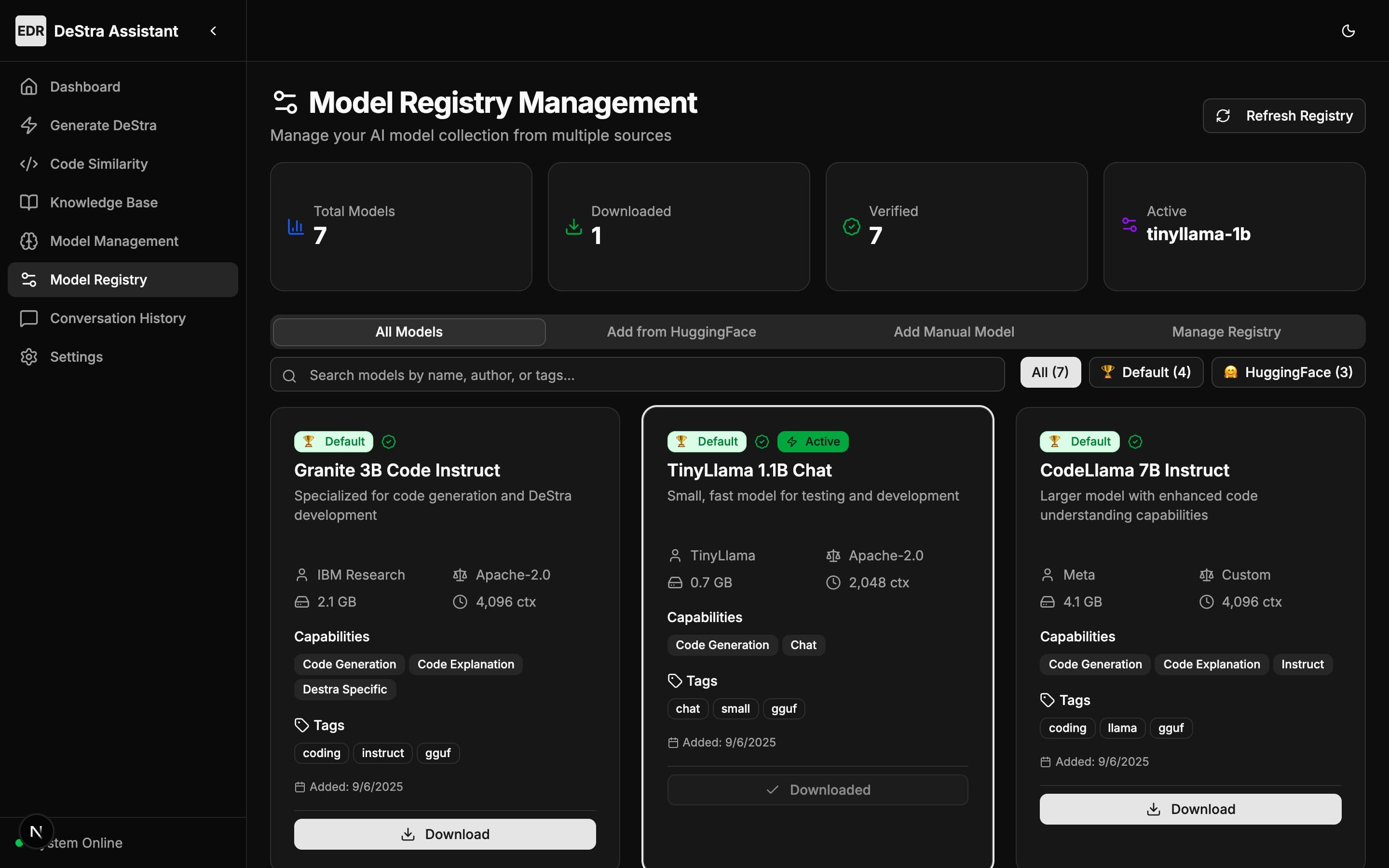Click verified check on CodeLlama 7B card
Image resolution: width=1389 pixels, height=868 pixels.
click(x=1135, y=441)
